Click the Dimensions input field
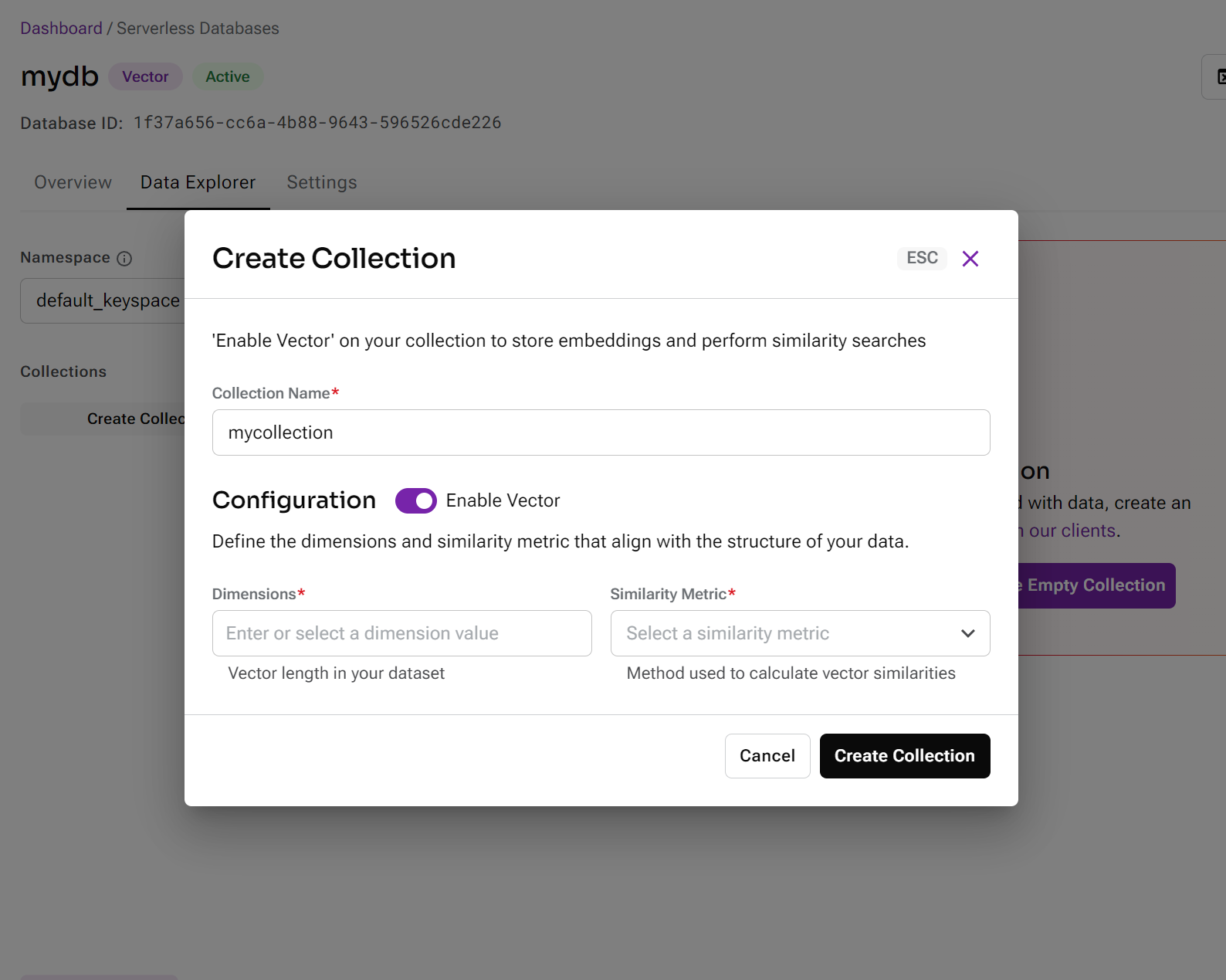Screen dimensions: 1226x980 click(x=401, y=633)
